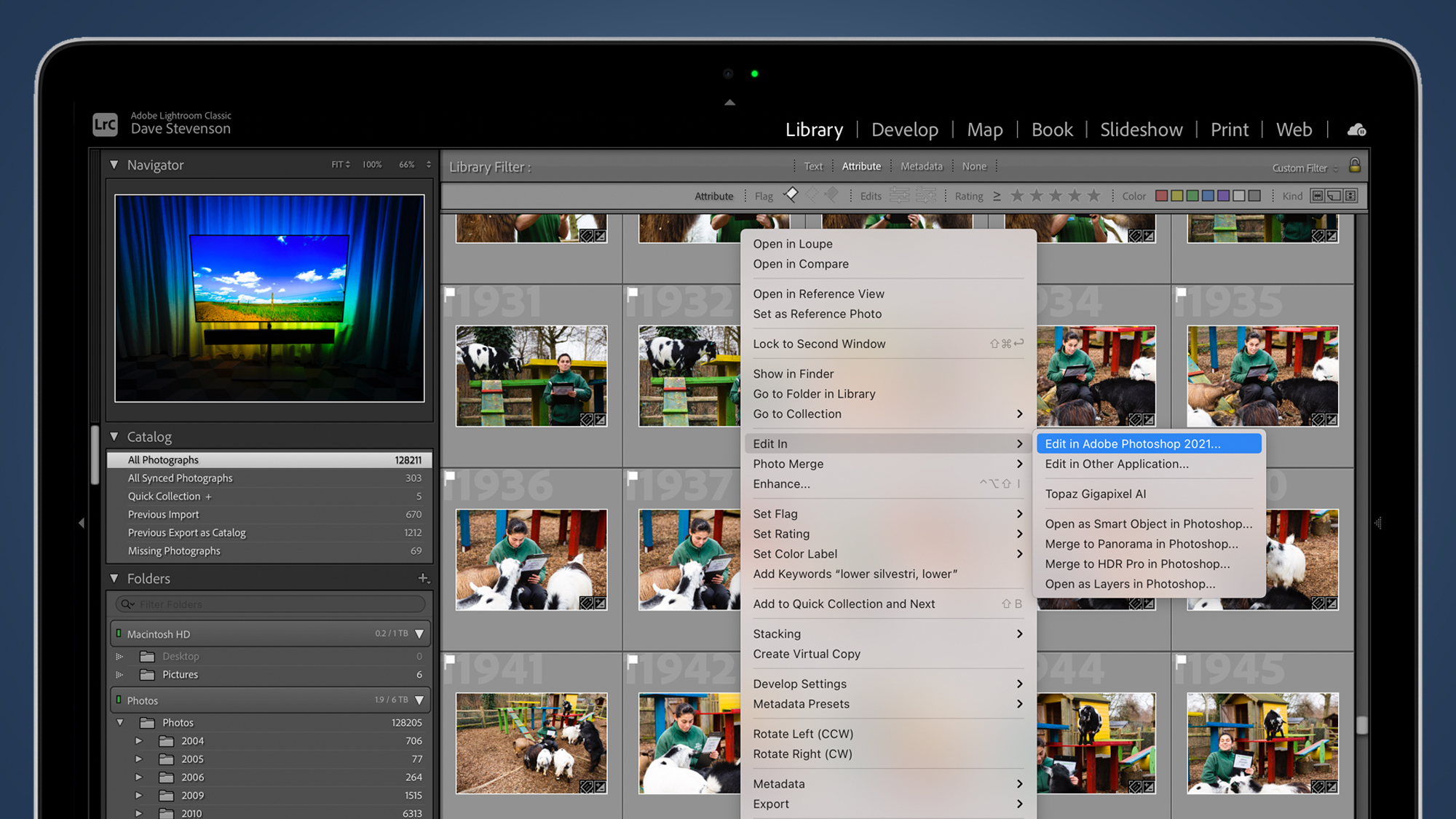This screenshot has height=819, width=1456.
Task: Filter by Kind videos icon
Action: pos(1350,196)
